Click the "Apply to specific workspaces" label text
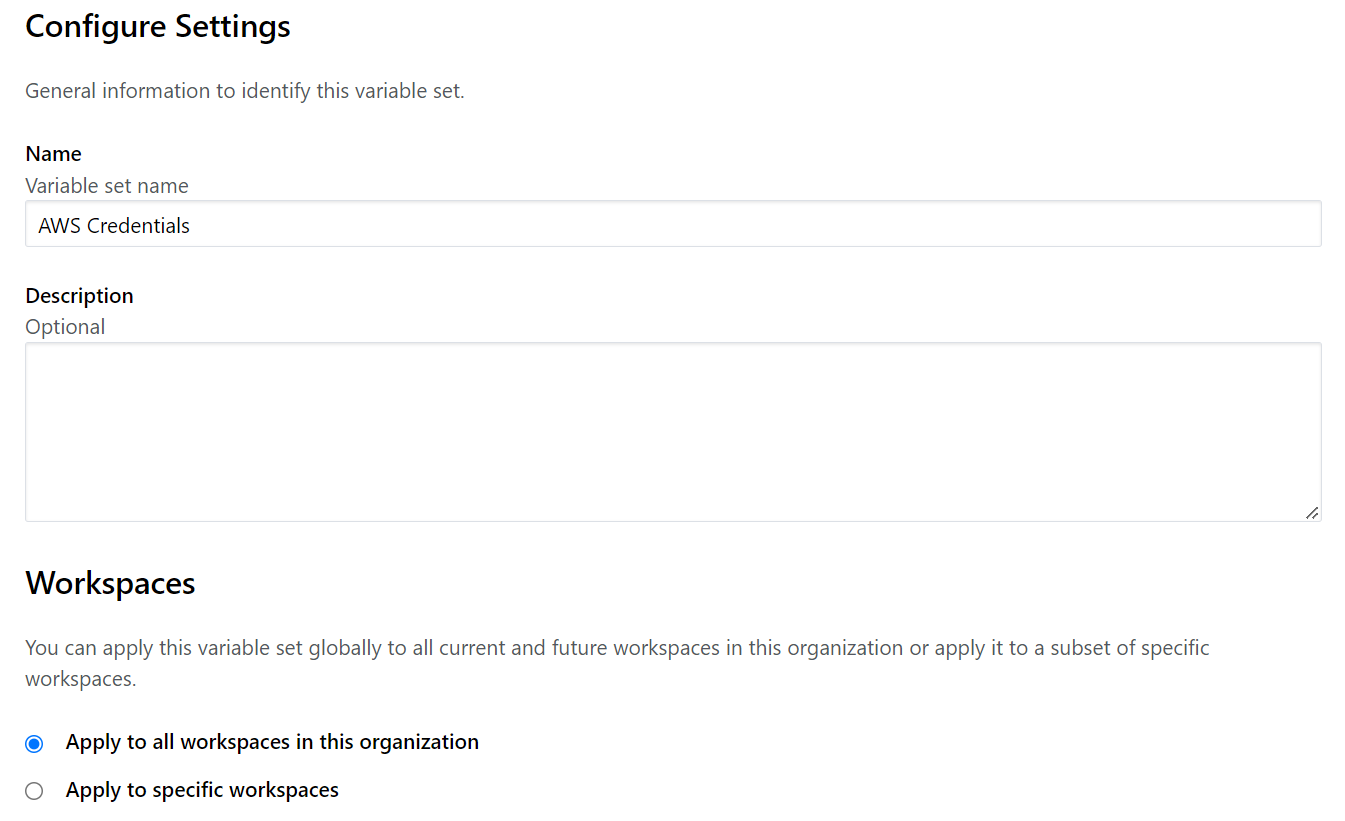Screen dimensions: 1345x821 point(202,790)
